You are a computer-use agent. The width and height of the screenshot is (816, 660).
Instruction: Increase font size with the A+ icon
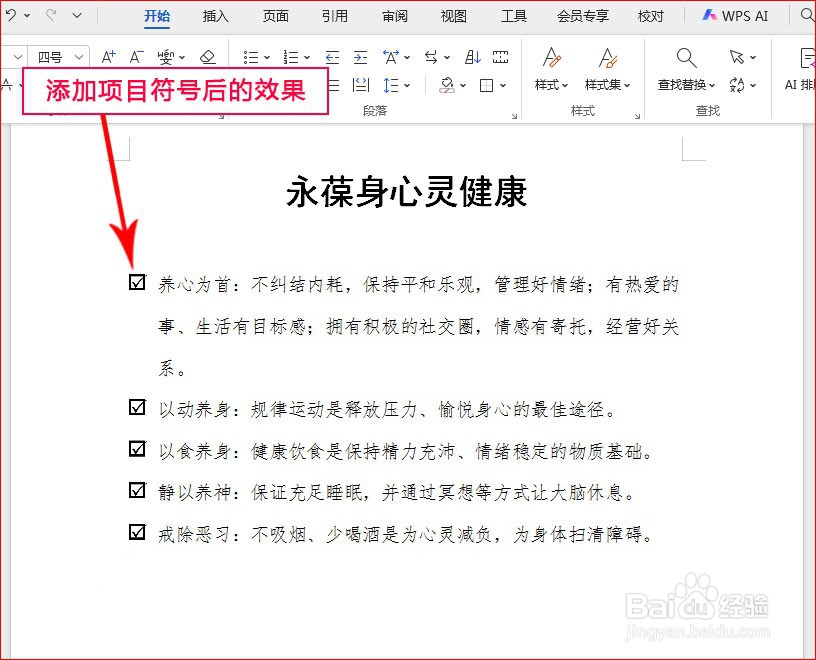tap(108, 57)
